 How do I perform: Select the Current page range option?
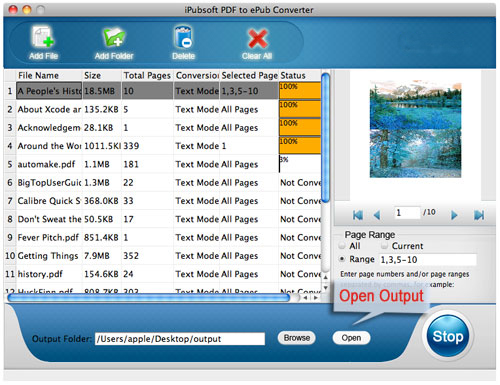(x=384, y=246)
